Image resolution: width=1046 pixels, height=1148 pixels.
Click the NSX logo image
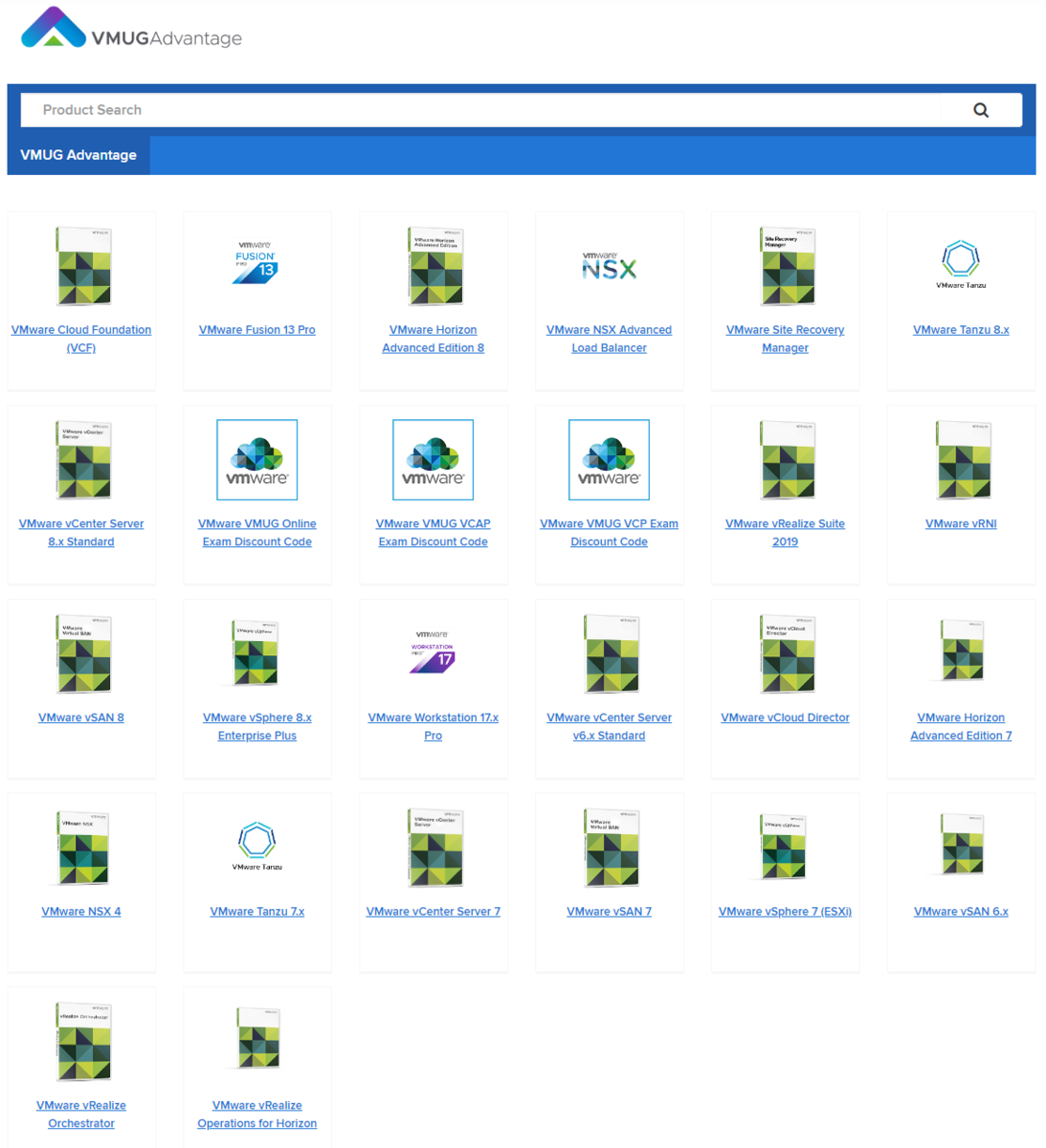[610, 266]
